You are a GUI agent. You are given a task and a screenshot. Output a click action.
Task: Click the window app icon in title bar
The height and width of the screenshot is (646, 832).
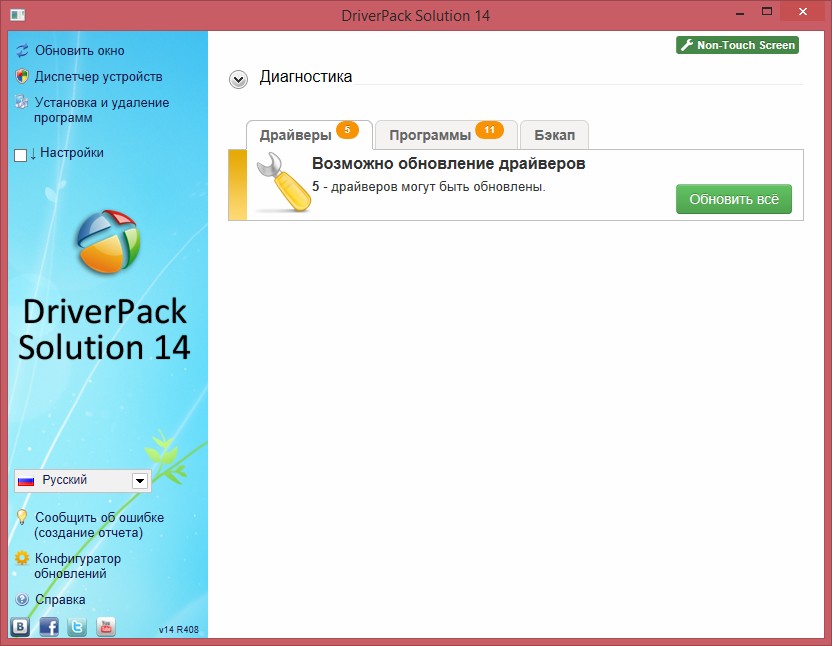tap(18, 14)
